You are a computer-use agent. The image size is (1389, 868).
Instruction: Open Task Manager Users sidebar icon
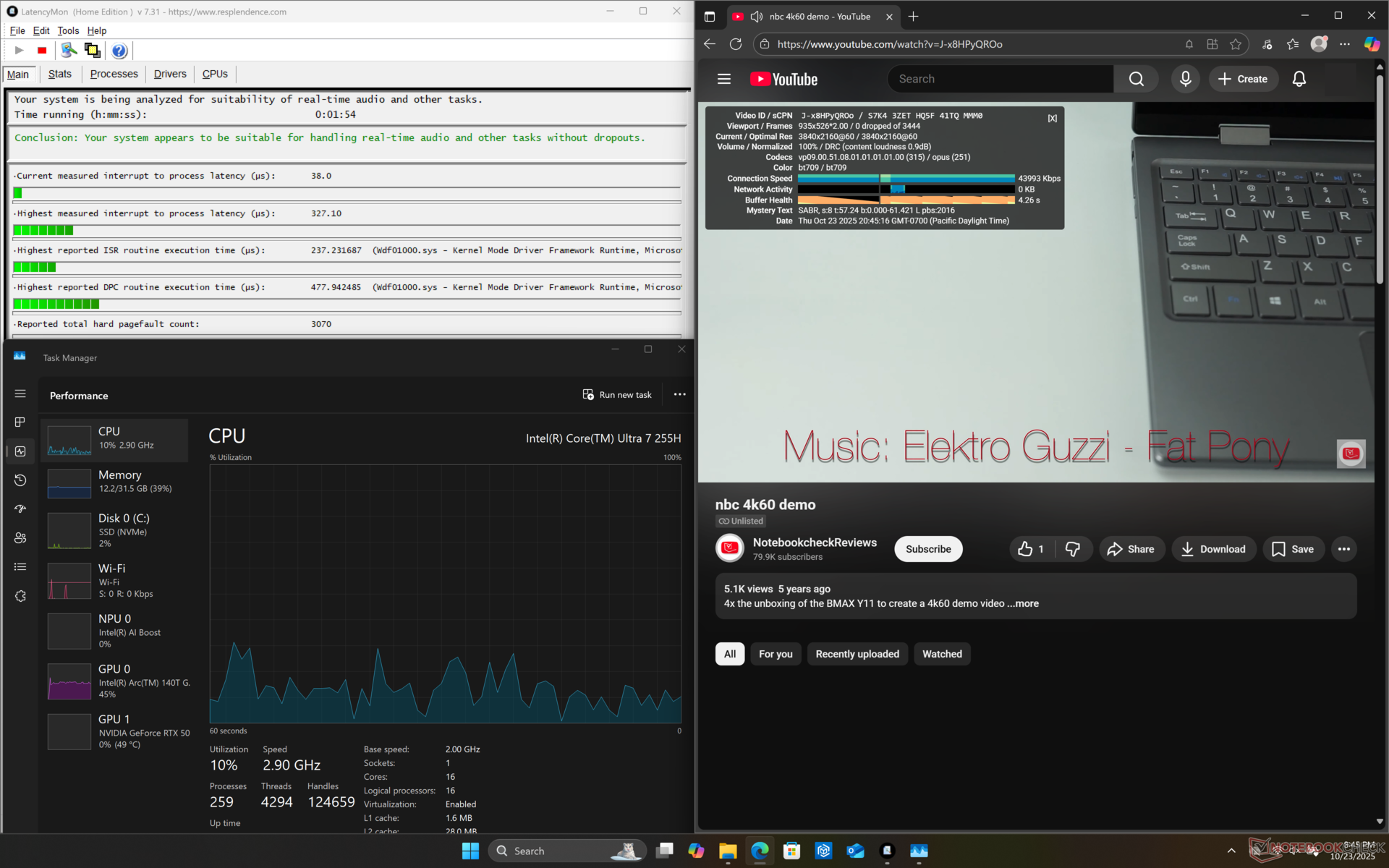(20, 538)
